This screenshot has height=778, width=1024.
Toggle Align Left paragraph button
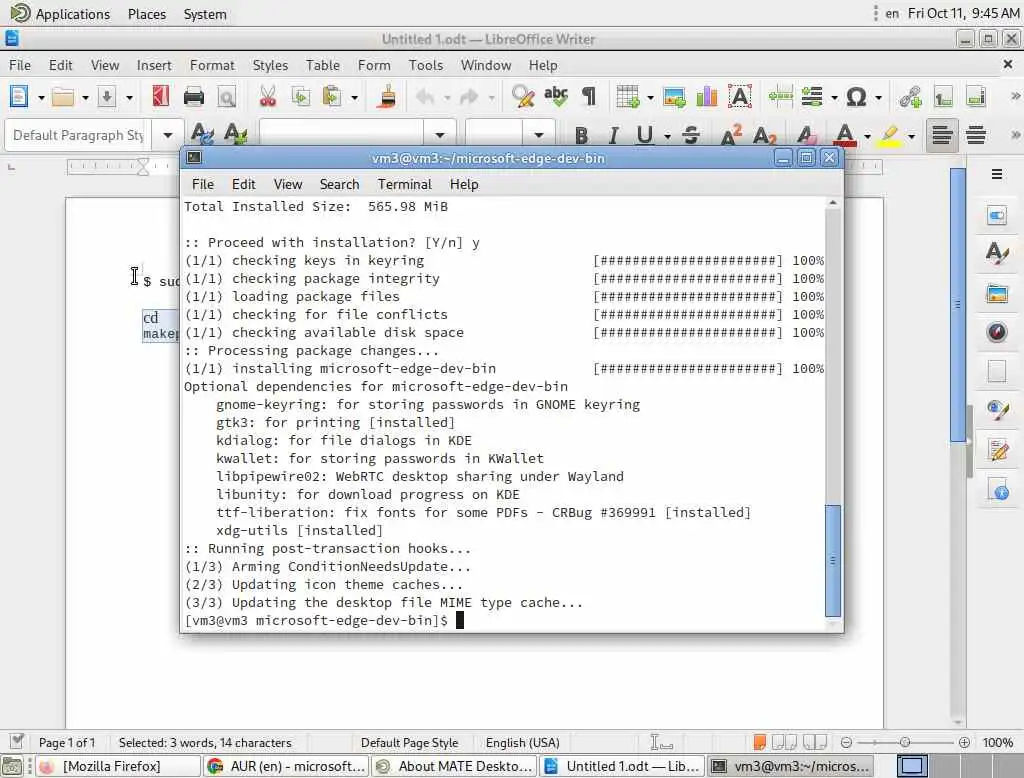942,135
